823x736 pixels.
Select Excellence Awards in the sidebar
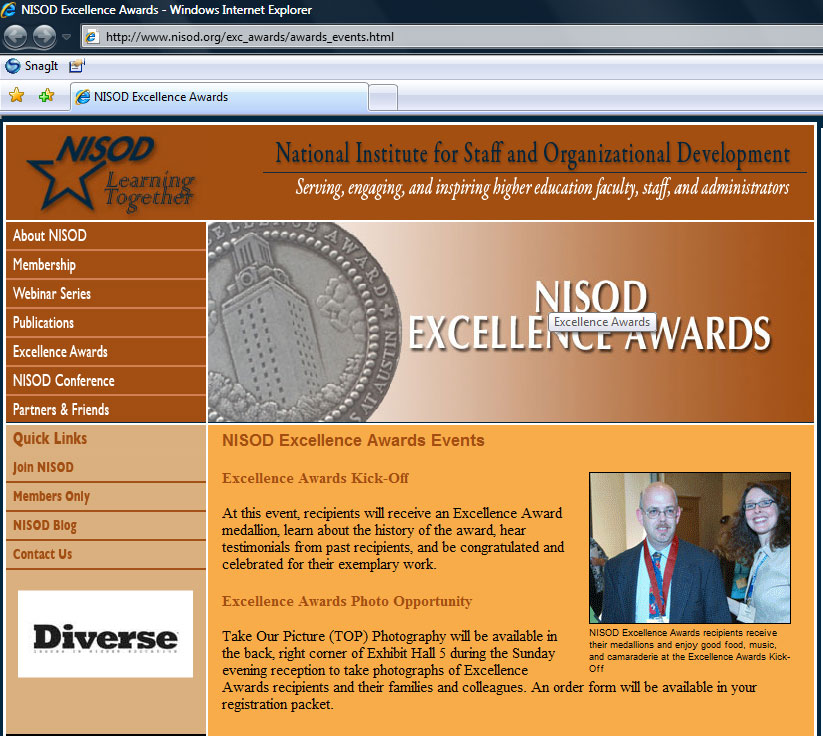[x=106, y=351]
